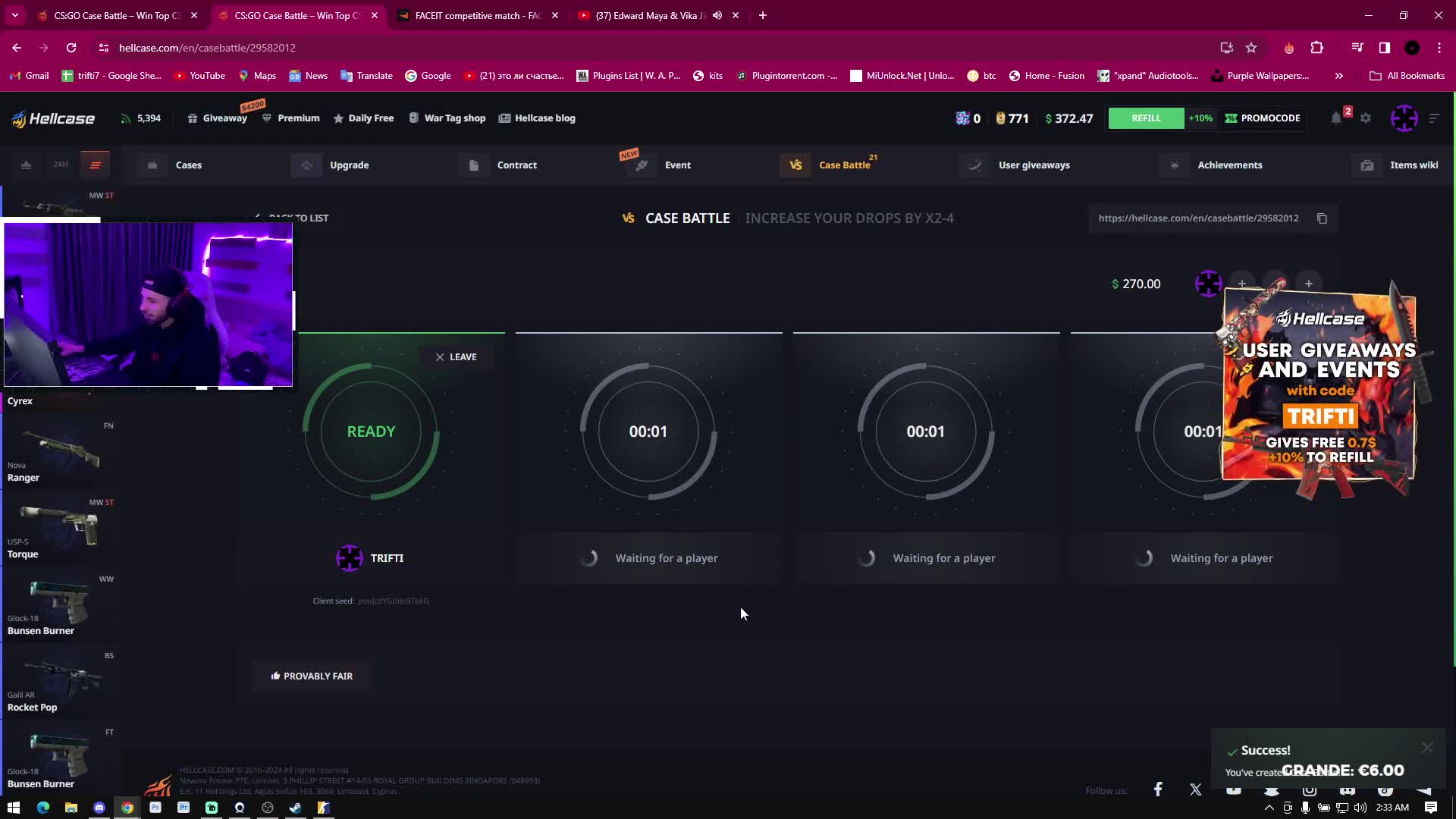
Task: Open Discord from the taskbar
Action: pos(99,808)
